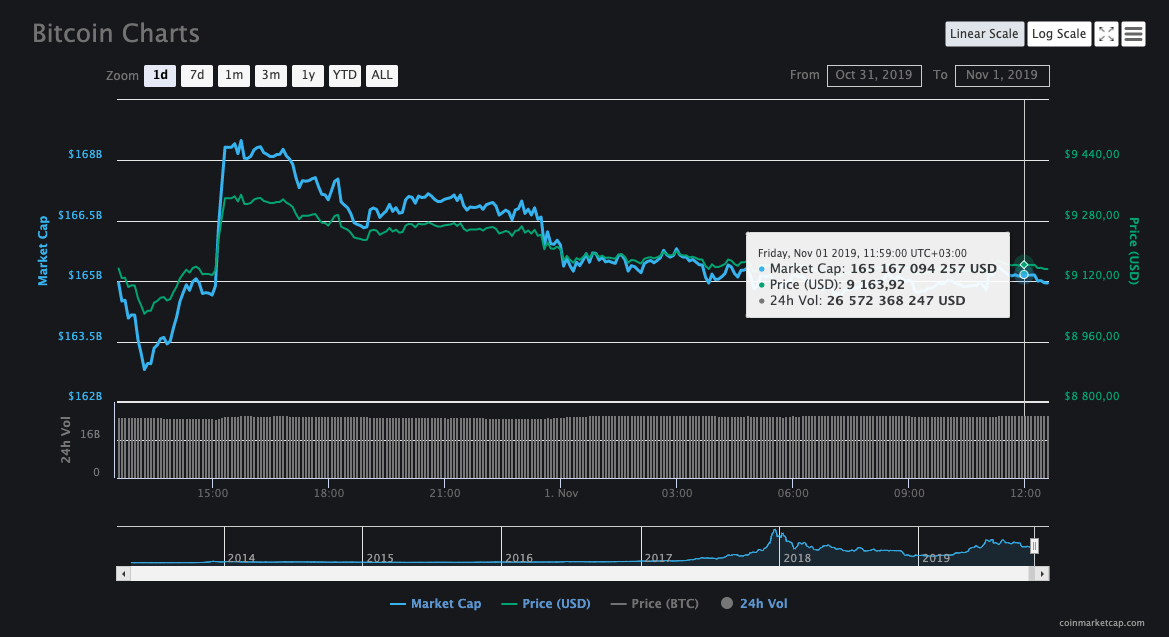The width and height of the screenshot is (1169, 637).
Task: Click the 16B volume axis label
Action: click(x=90, y=434)
